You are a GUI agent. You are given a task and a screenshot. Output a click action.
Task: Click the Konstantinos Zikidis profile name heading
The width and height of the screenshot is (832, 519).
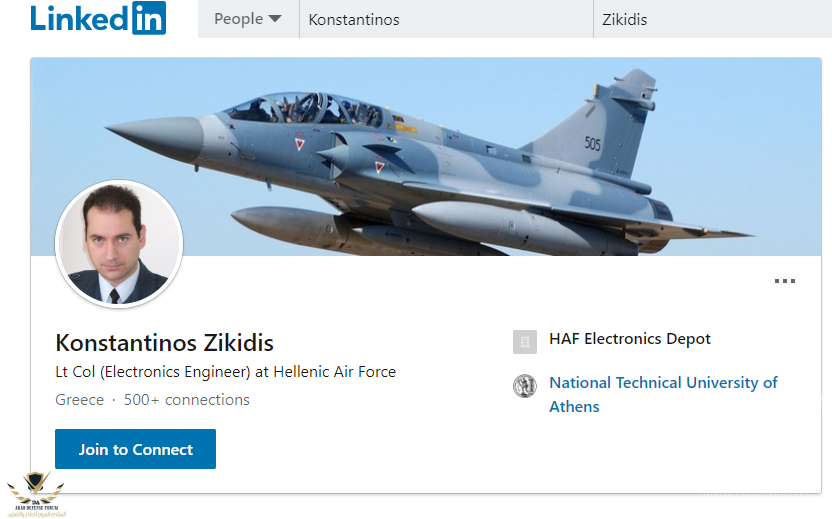[165, 342]
